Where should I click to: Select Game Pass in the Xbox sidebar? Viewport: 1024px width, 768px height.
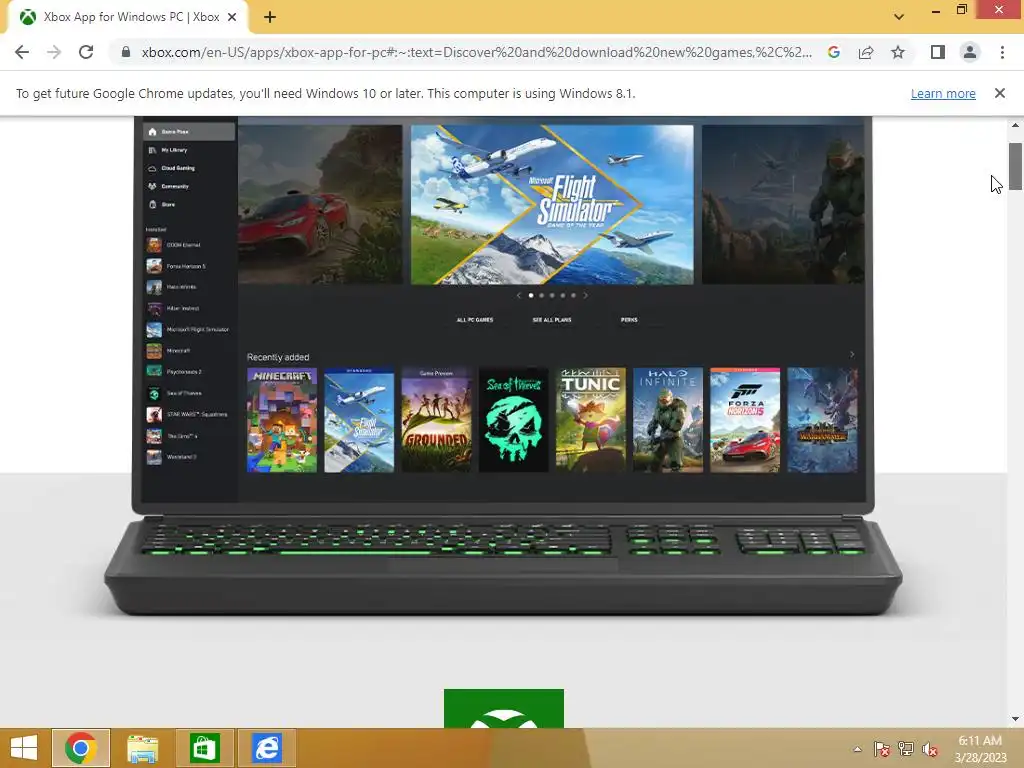[189, 131]
